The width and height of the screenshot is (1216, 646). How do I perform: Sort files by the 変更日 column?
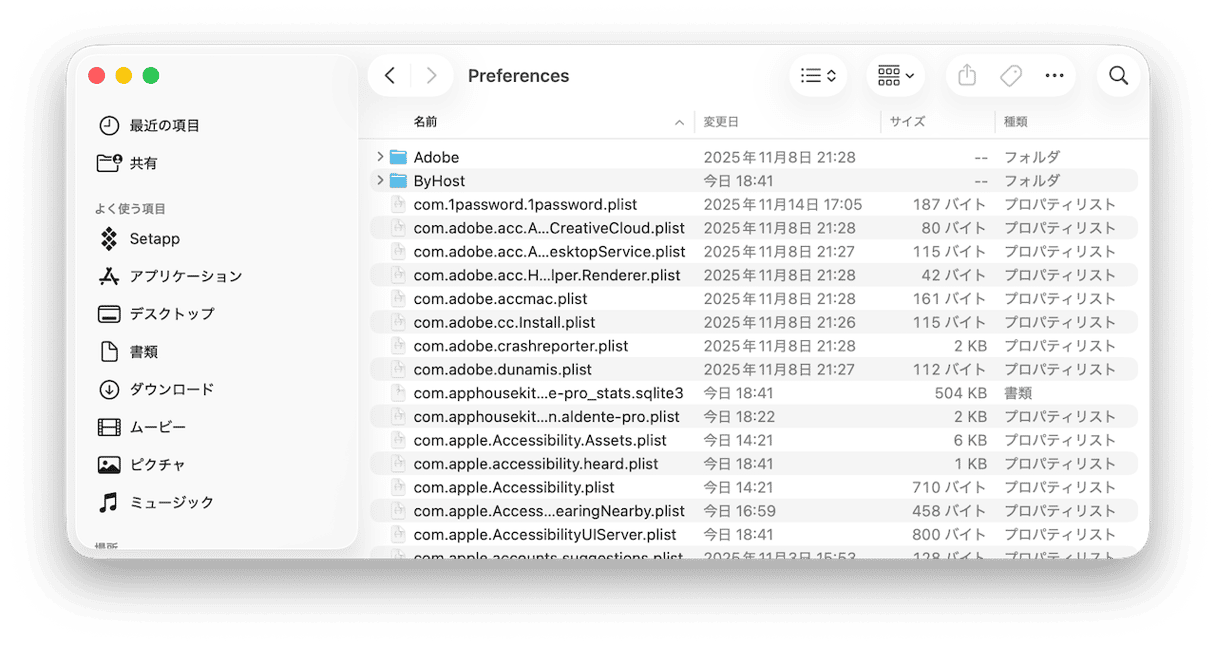coord(722,121)
